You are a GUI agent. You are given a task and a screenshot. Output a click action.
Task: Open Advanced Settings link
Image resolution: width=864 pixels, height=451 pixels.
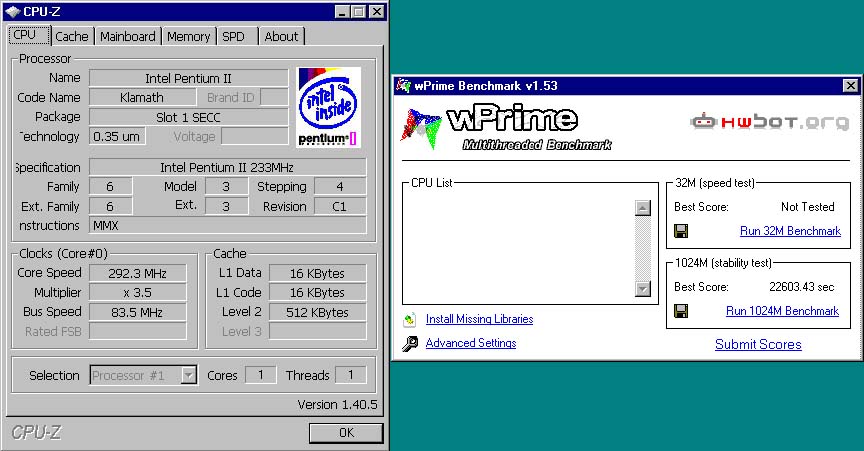471,343
